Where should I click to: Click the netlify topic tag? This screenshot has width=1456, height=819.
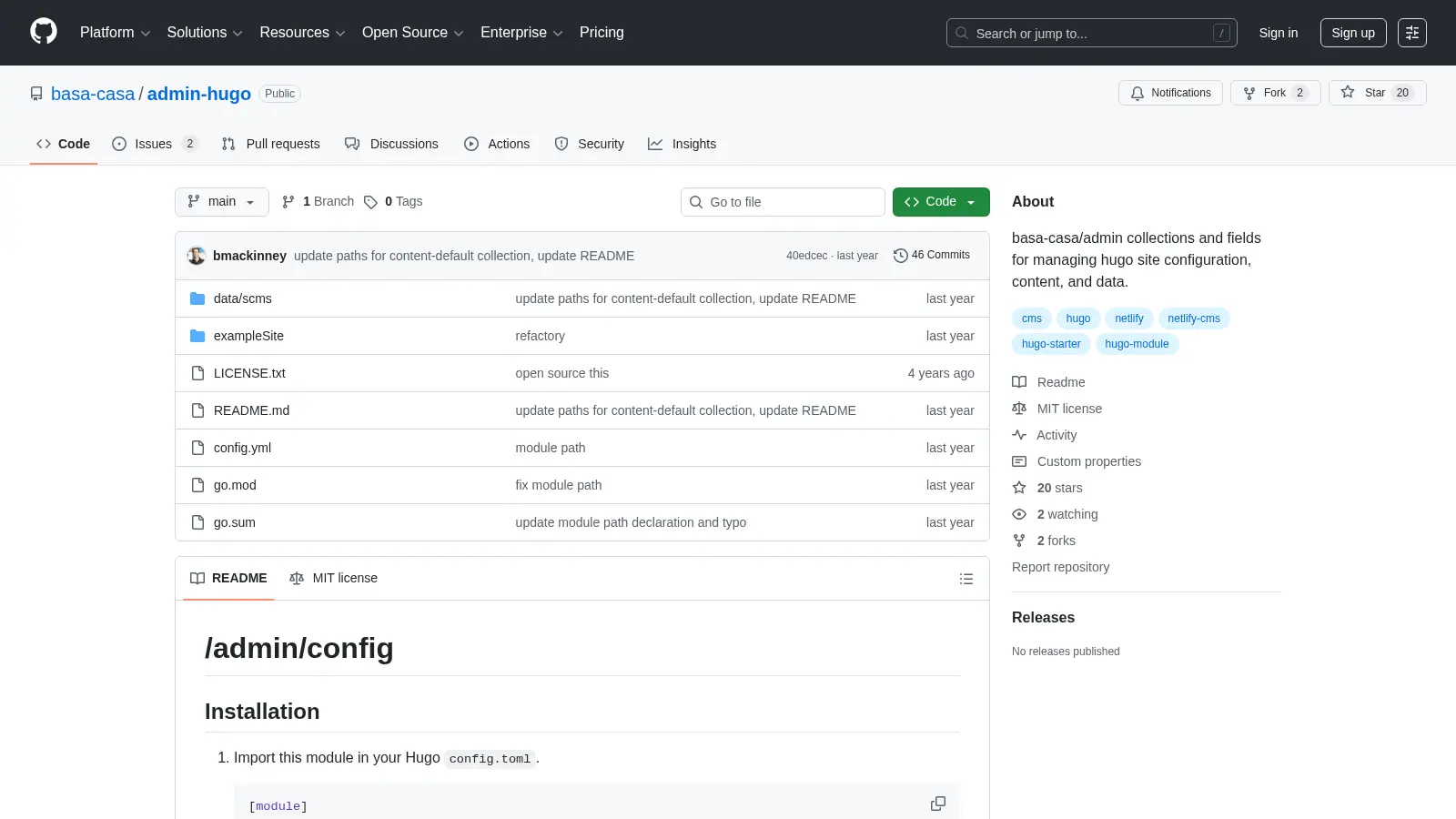[x=1129, y=318]
